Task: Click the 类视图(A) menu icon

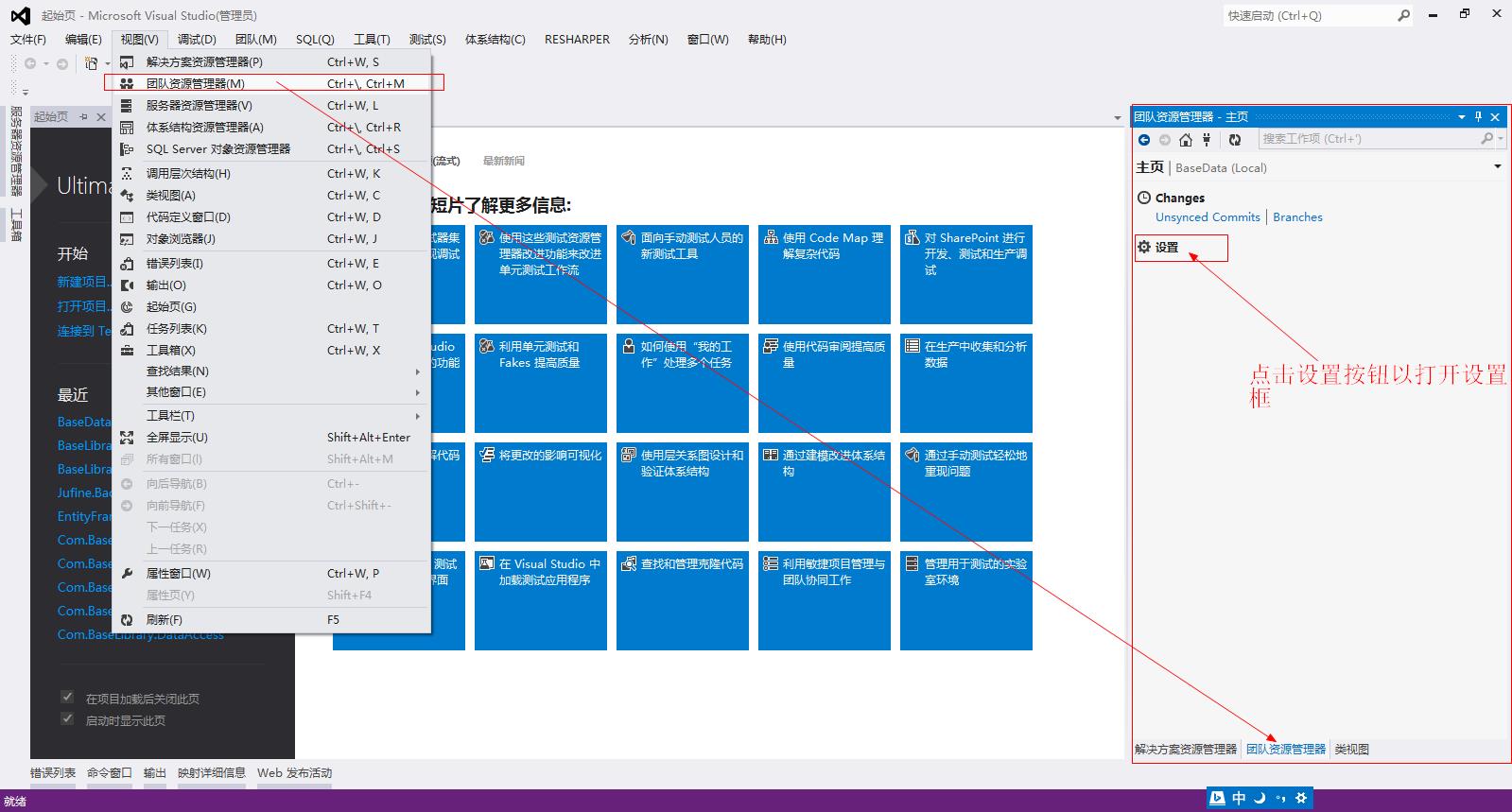Action: coord(127,196)
